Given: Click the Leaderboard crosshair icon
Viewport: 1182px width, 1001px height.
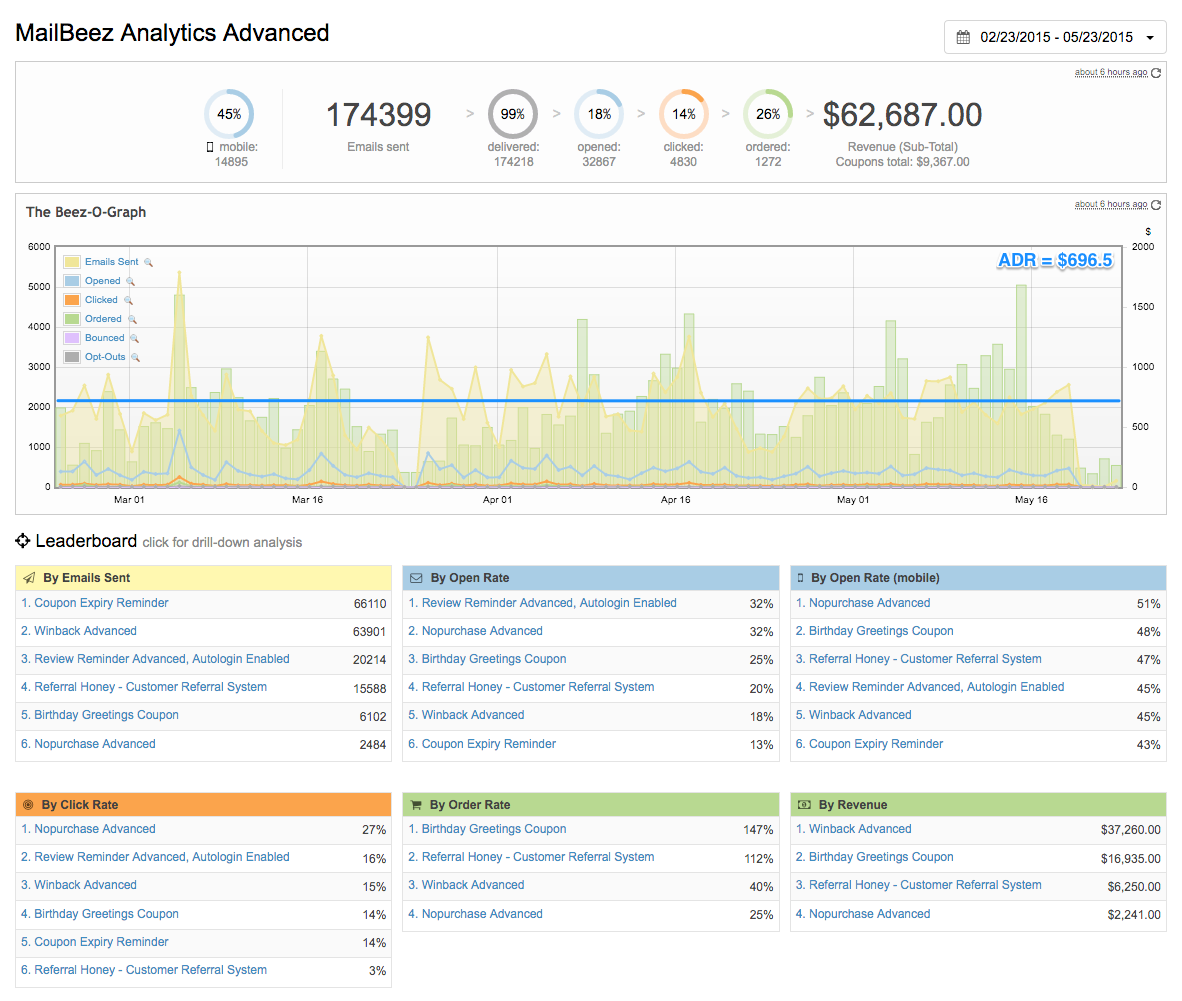Looking at the screenshot, I should coord(23,540).
